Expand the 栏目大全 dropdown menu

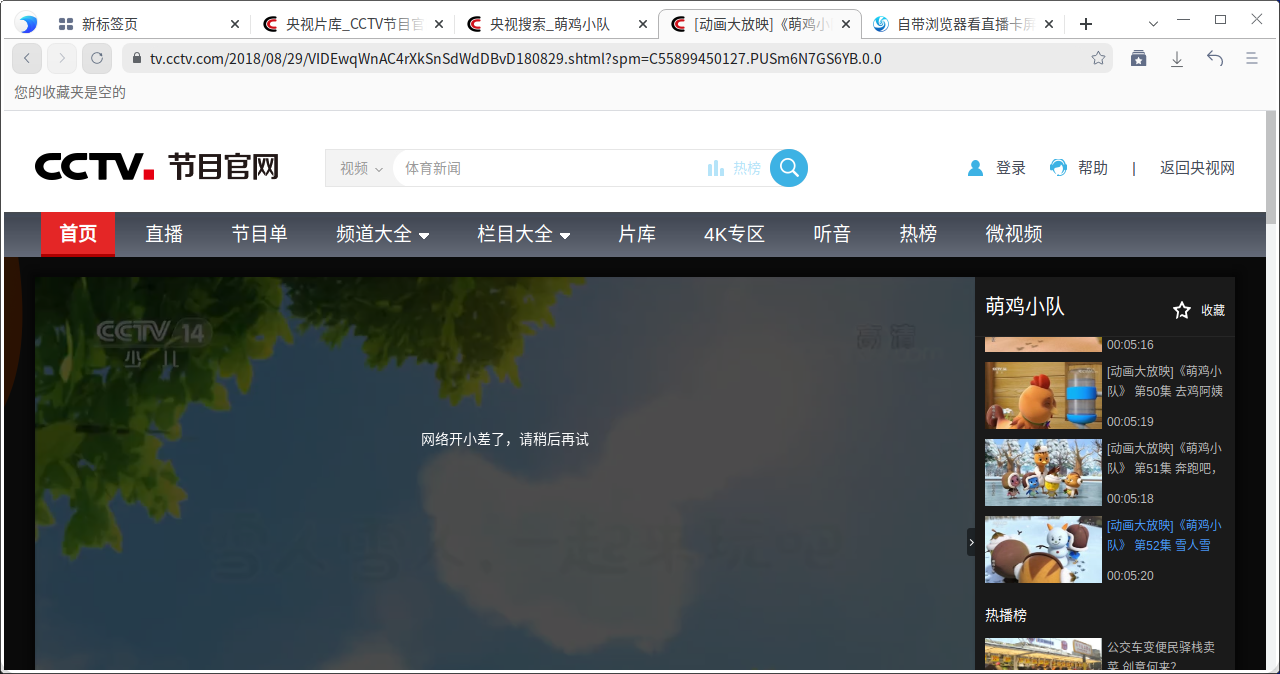click(524, 234)
